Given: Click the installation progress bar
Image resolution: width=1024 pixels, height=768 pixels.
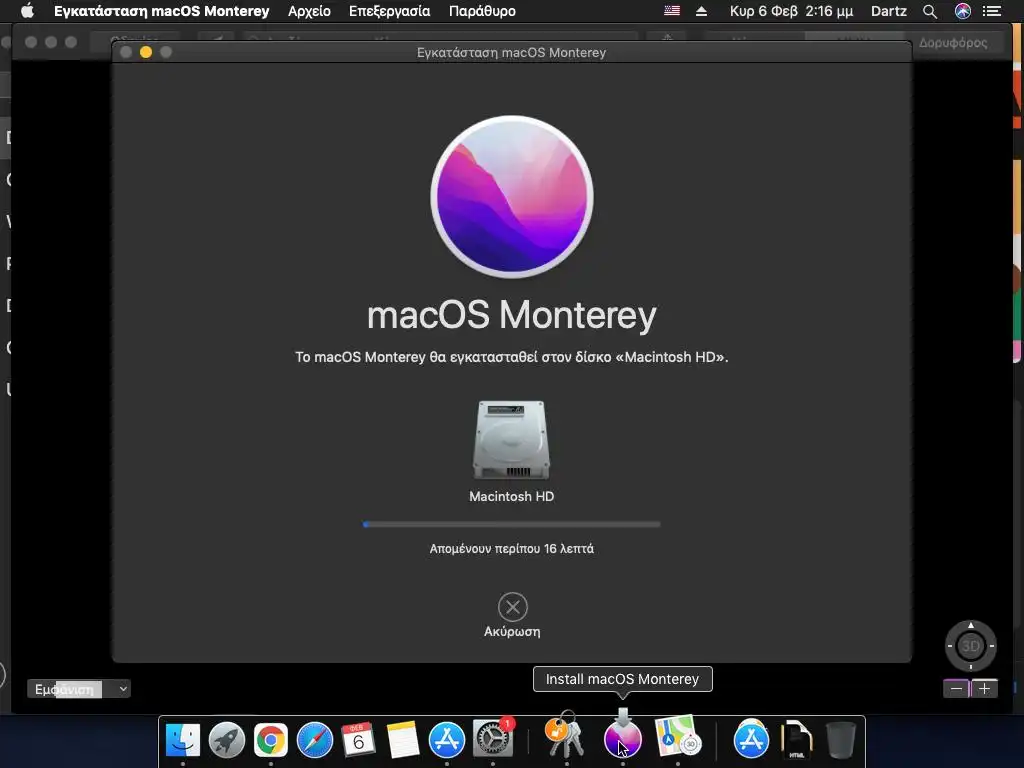Looking at the screenshot, I should tap(511, 524).
